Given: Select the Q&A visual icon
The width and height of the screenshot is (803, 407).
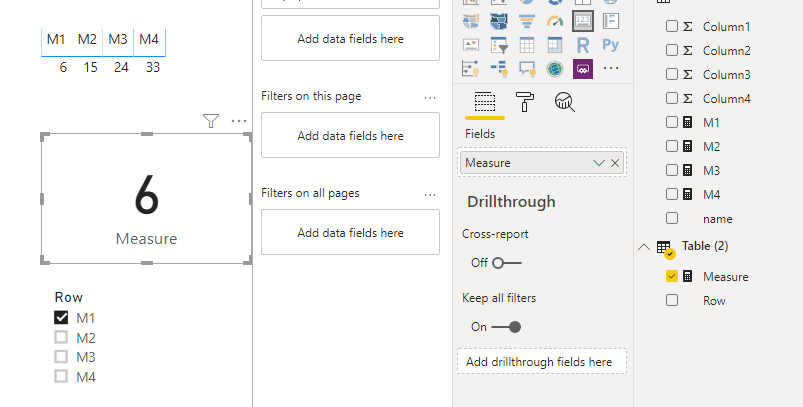Looking at the screenshot, I should pyautogui.click(x=527, y=69).
